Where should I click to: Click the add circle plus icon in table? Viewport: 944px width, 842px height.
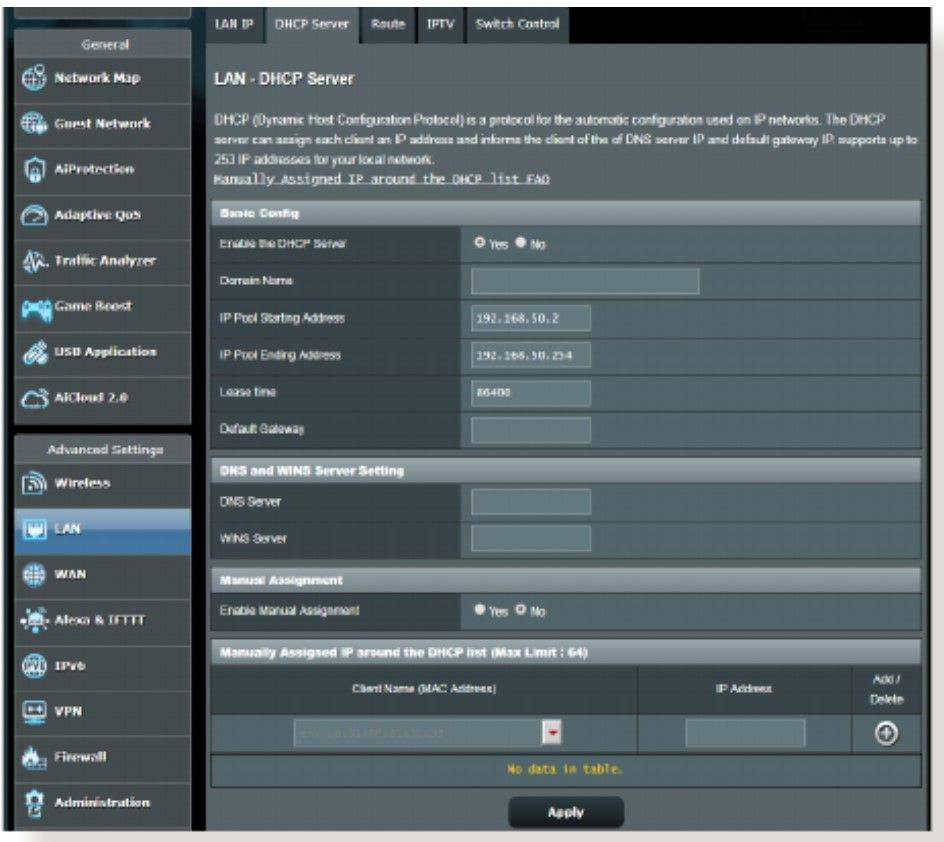click(884, 733)
